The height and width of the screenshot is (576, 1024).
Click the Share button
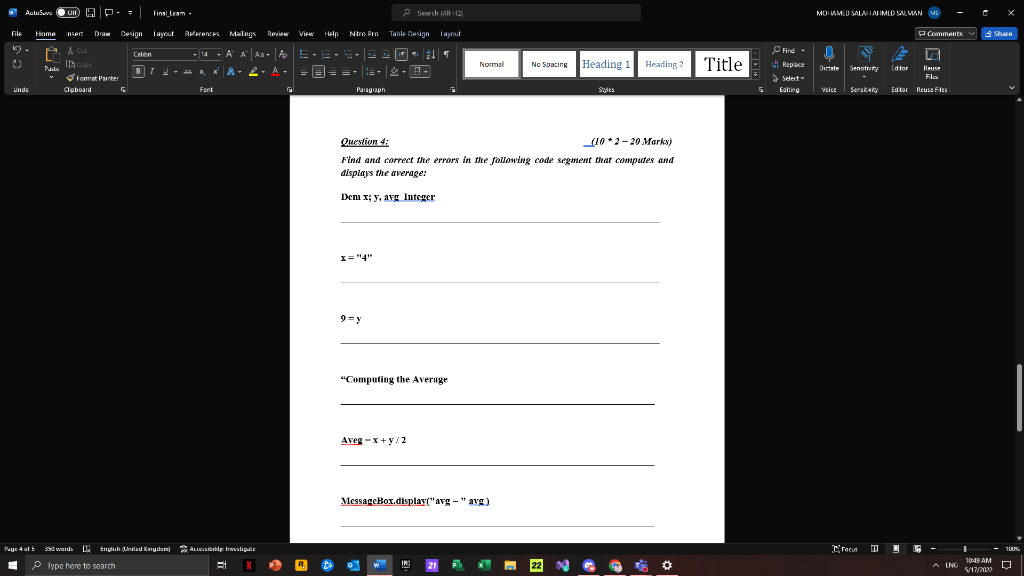(999, 33)
